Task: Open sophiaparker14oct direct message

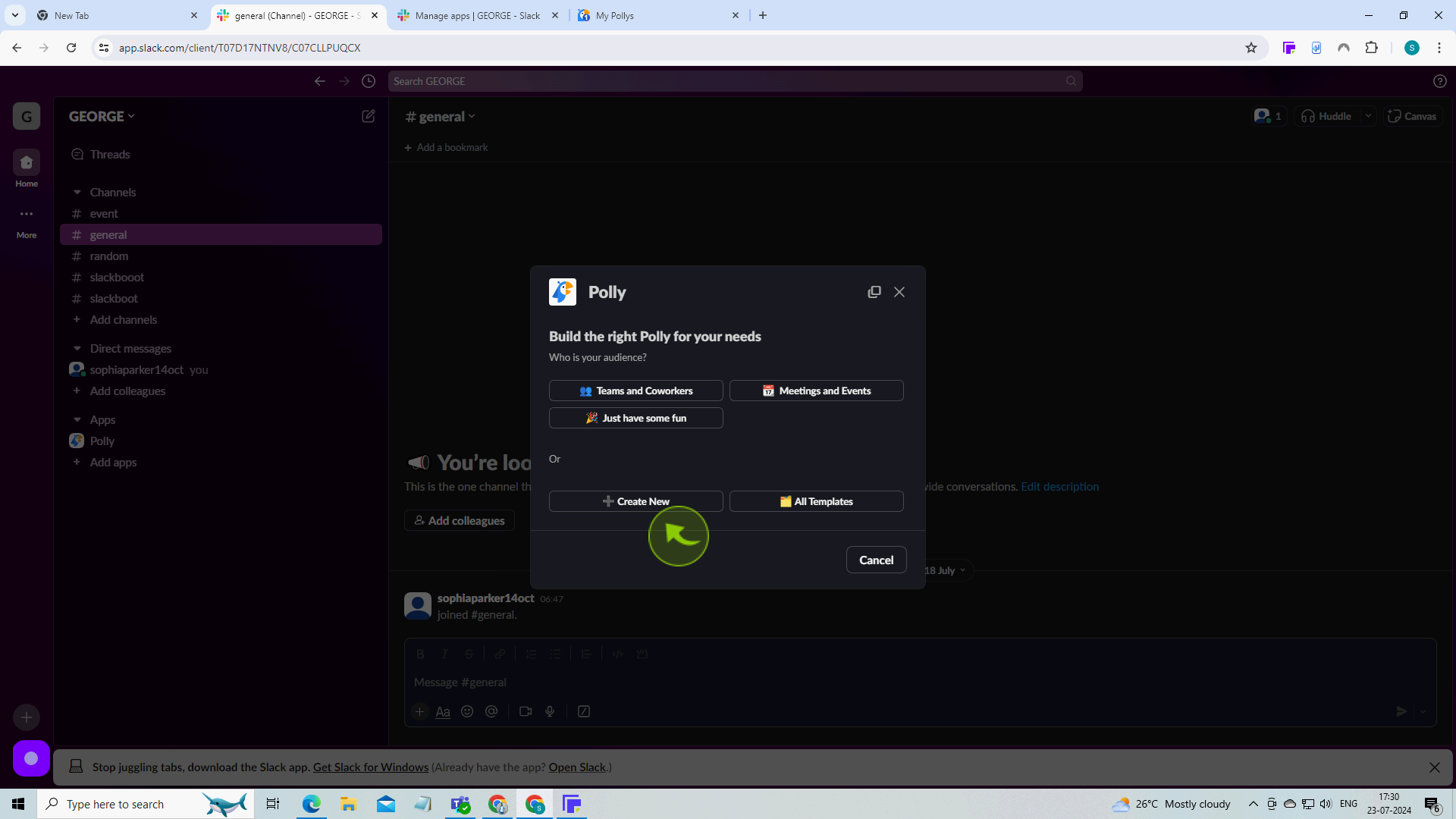Action: pyautogui.click(x=221, y=369)
